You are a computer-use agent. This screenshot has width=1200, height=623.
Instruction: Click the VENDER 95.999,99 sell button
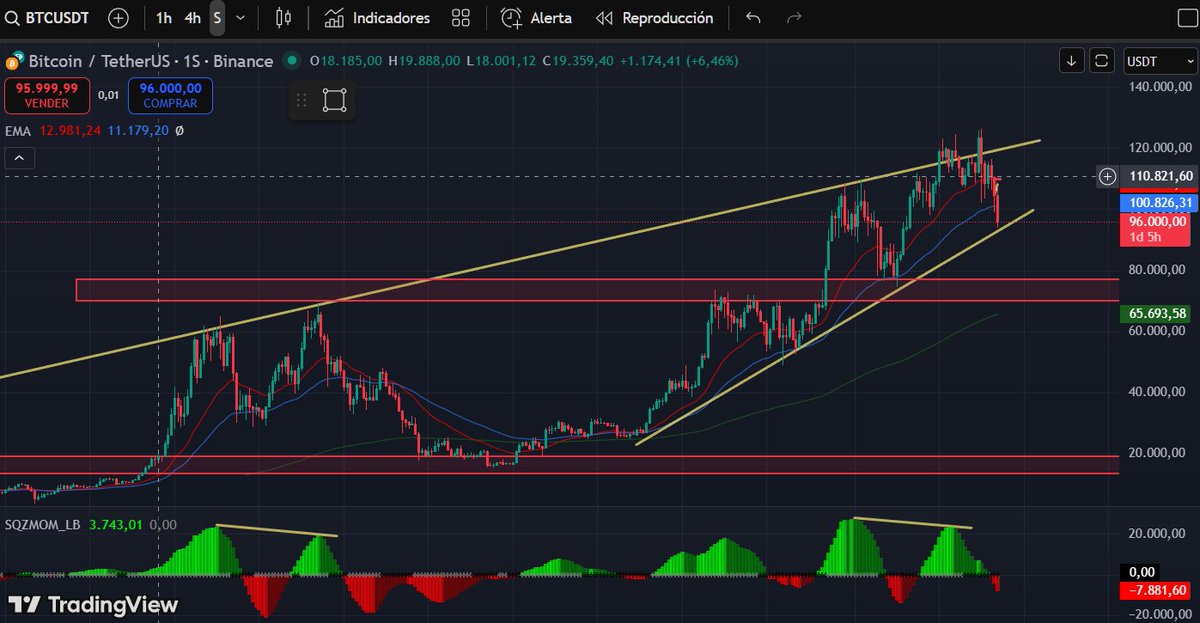point(46,96)
